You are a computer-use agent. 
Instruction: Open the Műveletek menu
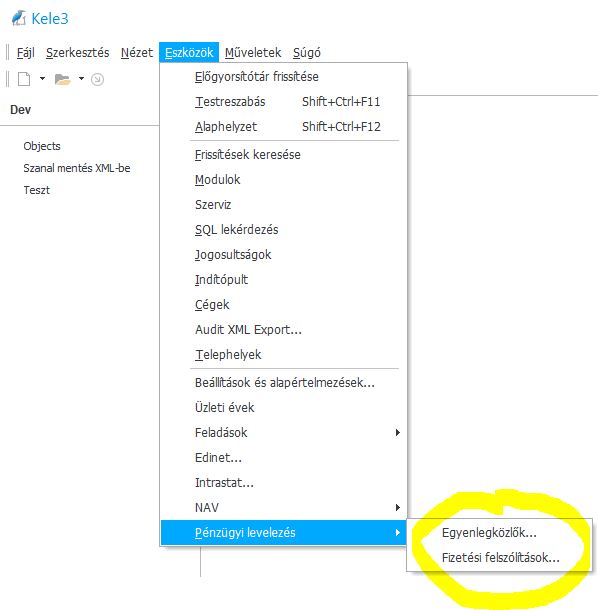click(253, 53)
